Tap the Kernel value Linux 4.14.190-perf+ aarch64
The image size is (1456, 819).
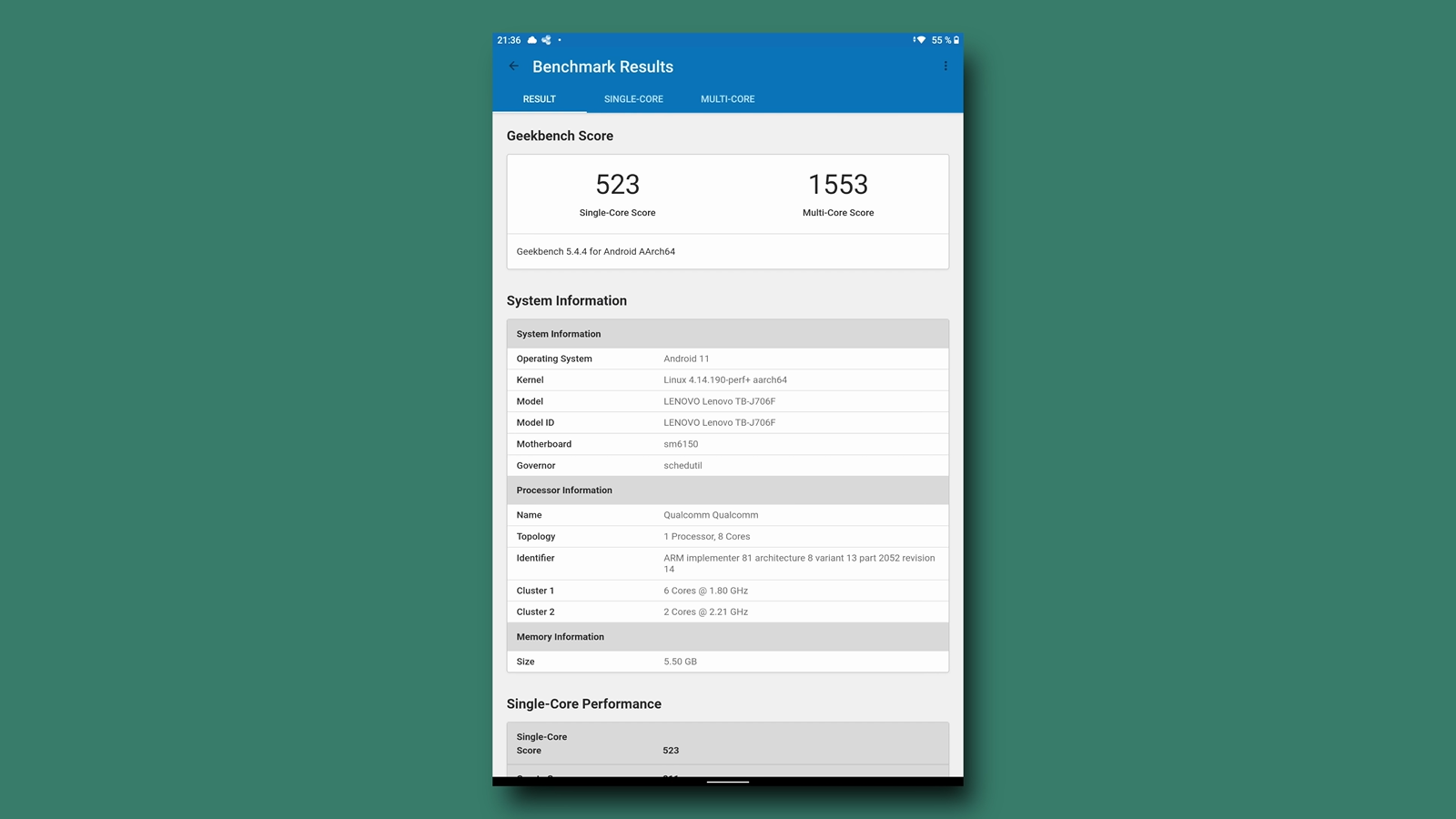(x=725, y=380)
